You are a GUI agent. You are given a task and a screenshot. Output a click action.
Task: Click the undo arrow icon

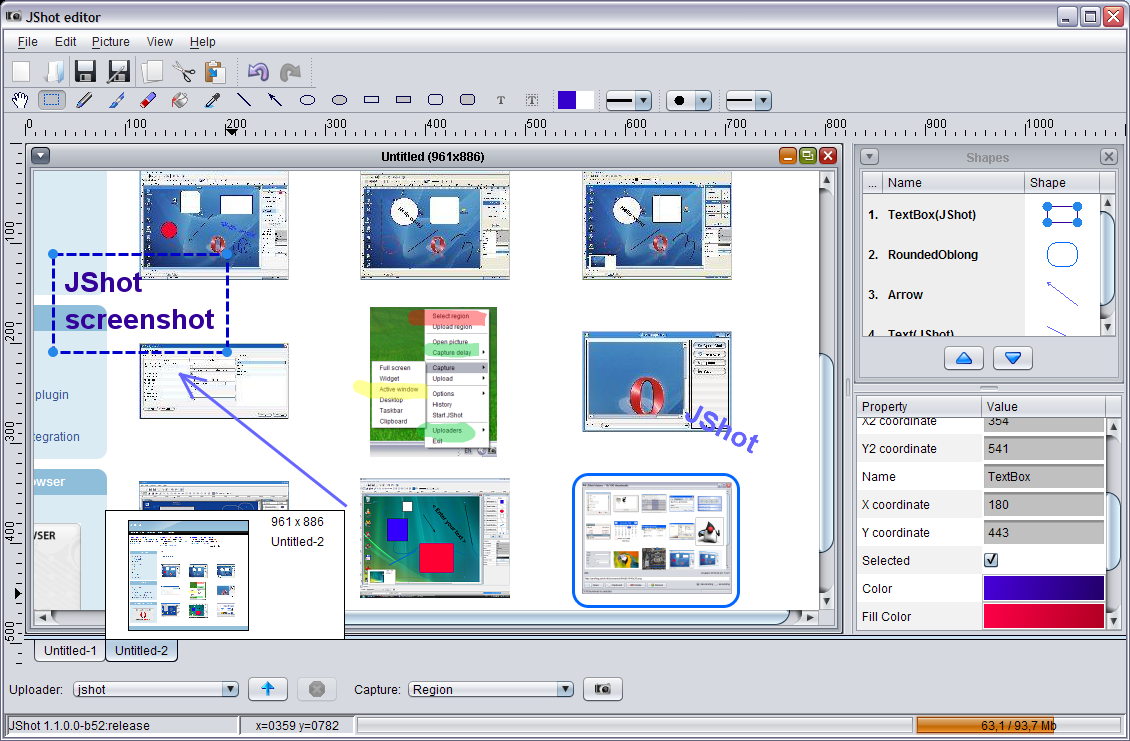coord(258,72)
